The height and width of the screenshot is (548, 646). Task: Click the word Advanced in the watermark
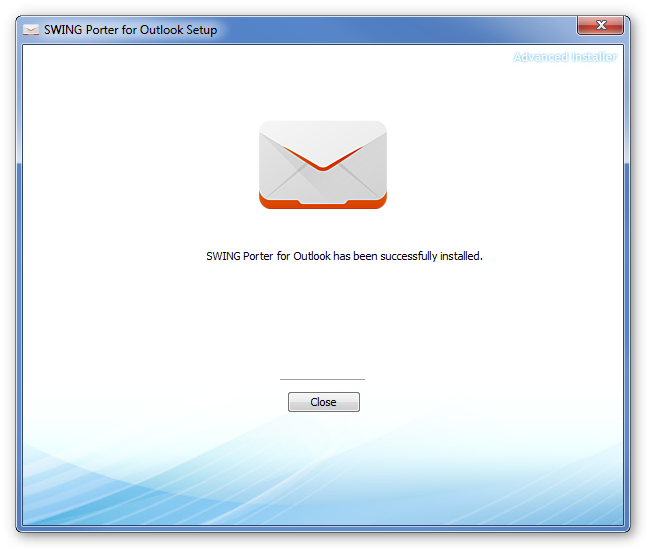click(x=541, y=57)
